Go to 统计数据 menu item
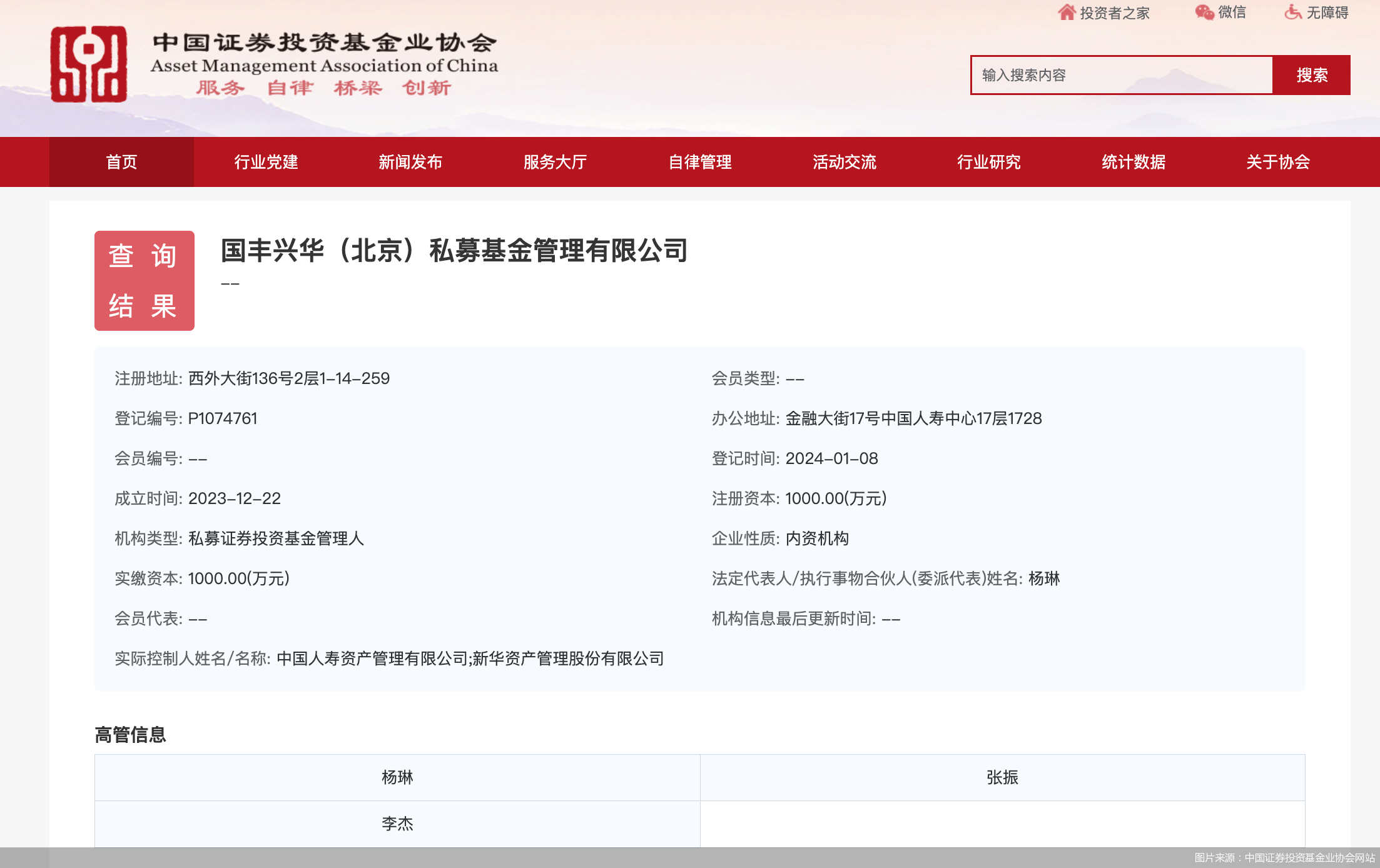This screenshot has width=1380, height=868. point(1134,162)
